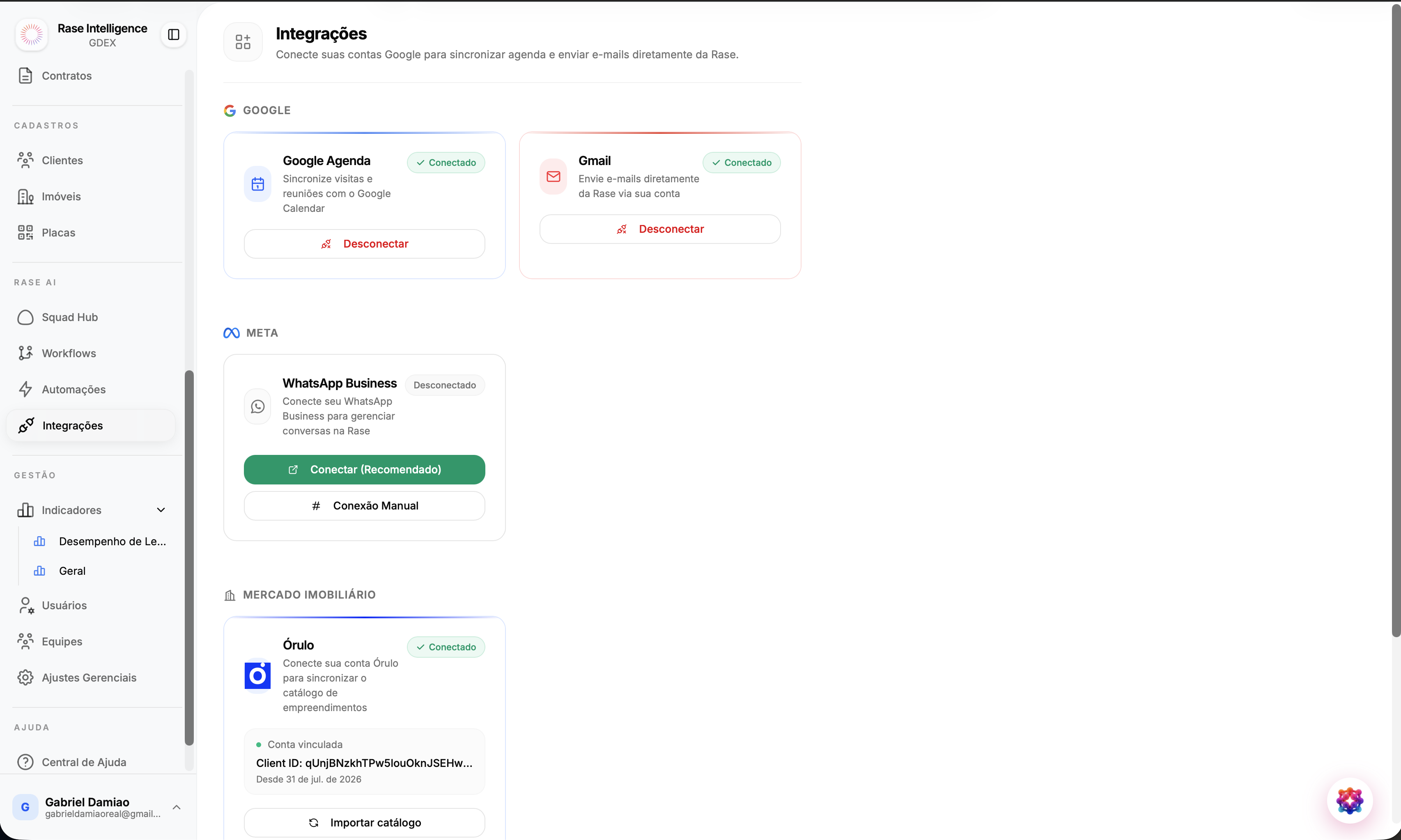Click the Órulo Client ID text
Viewport: 1401px width, 840px height.
[364, 763]
